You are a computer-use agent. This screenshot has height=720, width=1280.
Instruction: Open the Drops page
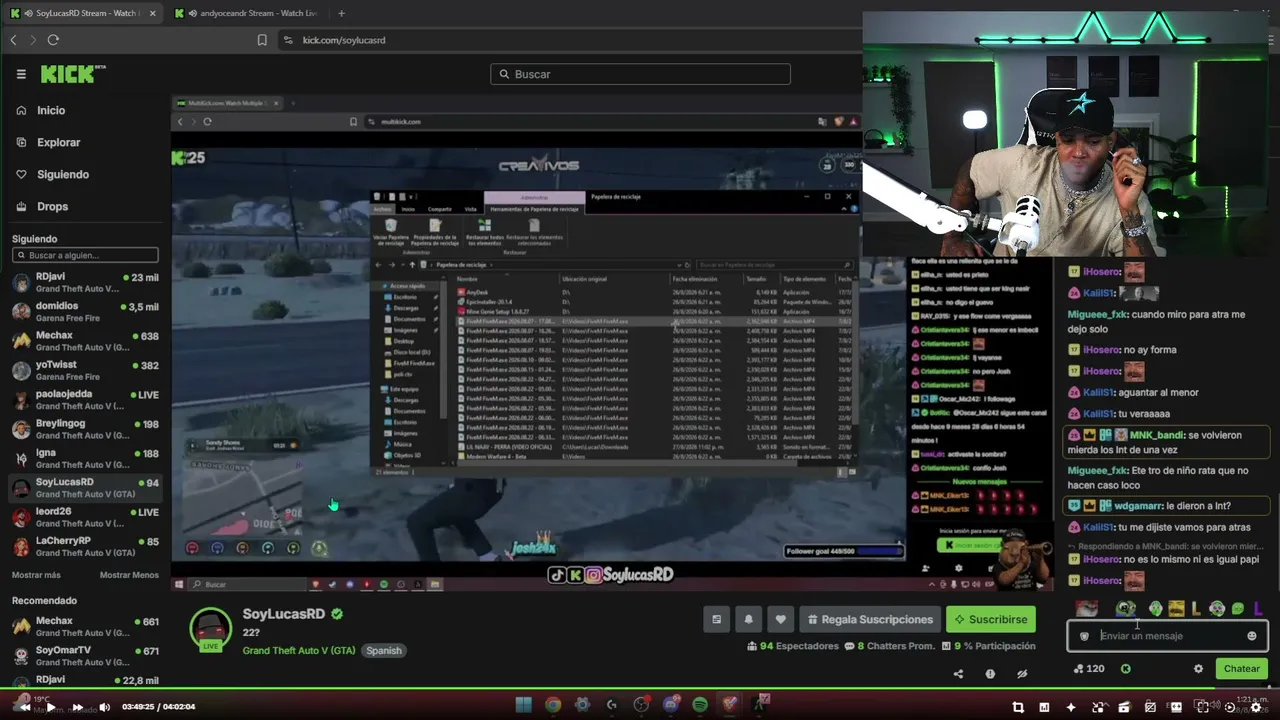tap(52, 206)
